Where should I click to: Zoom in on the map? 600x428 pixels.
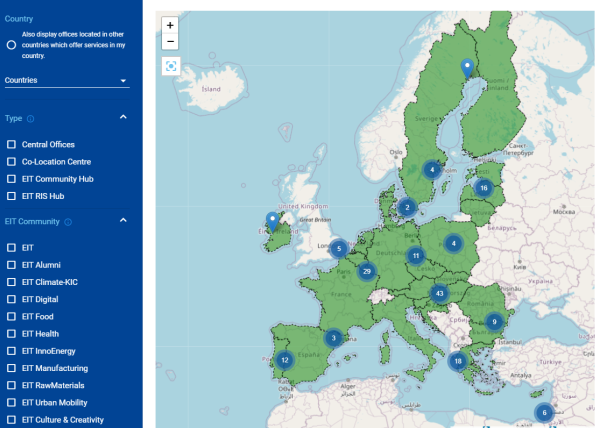170,25
